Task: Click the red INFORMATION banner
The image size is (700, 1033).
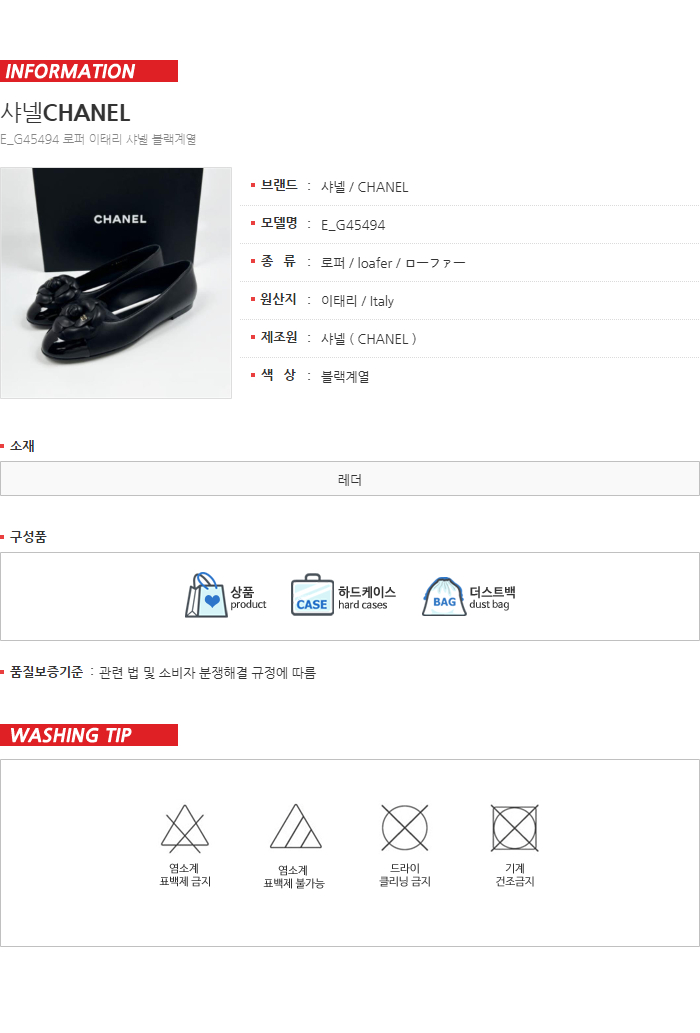Action: 89,71
